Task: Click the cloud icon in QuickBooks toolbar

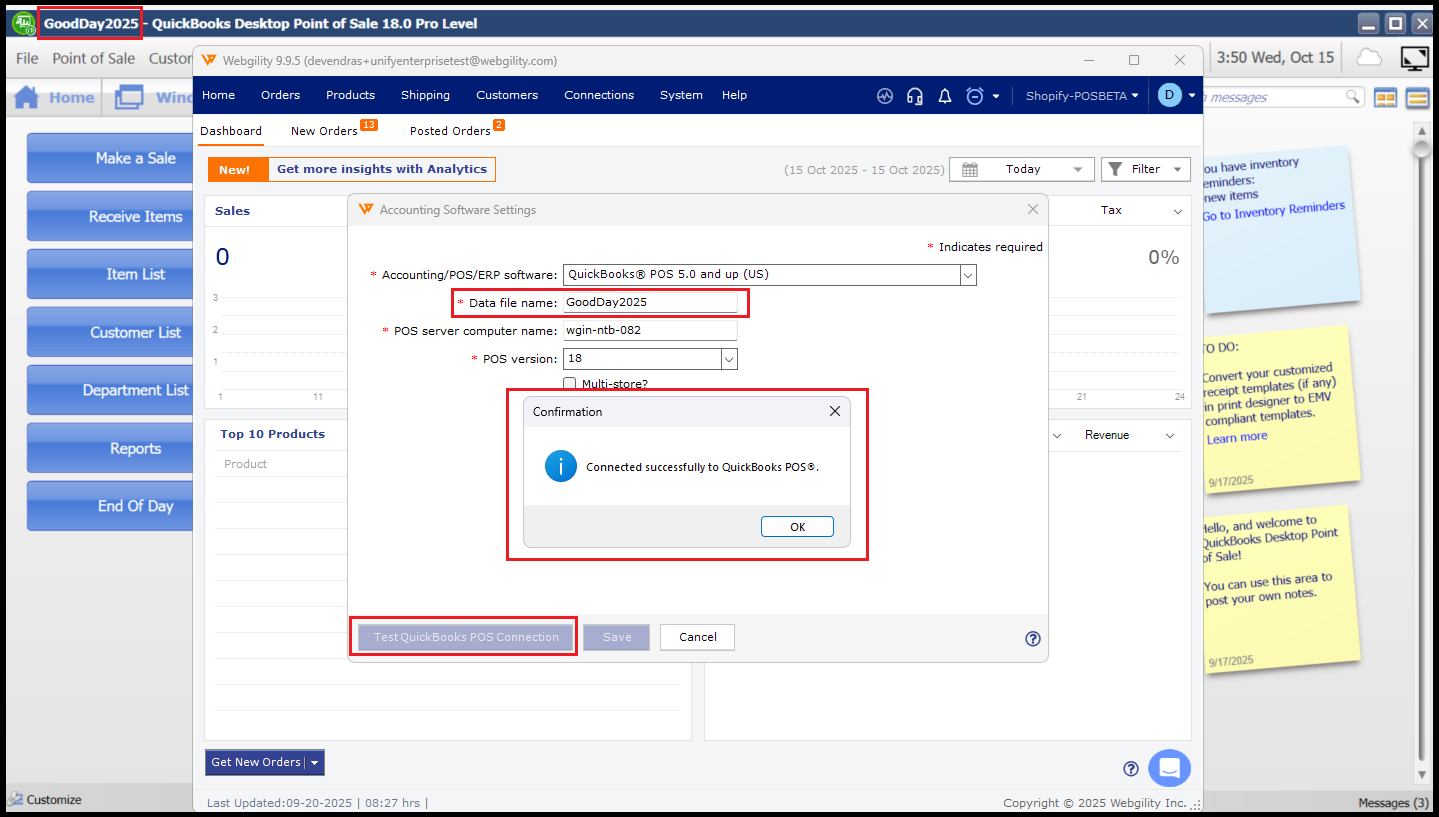Action: tap(1368, 57)
